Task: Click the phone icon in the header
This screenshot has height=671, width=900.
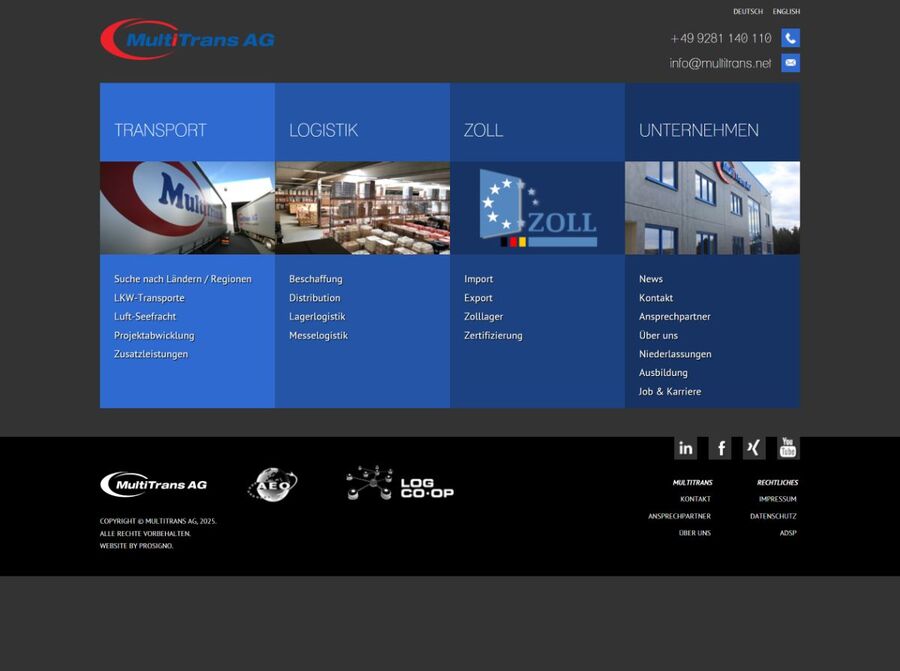Action: pyautogui.click(x=790, y=38)
